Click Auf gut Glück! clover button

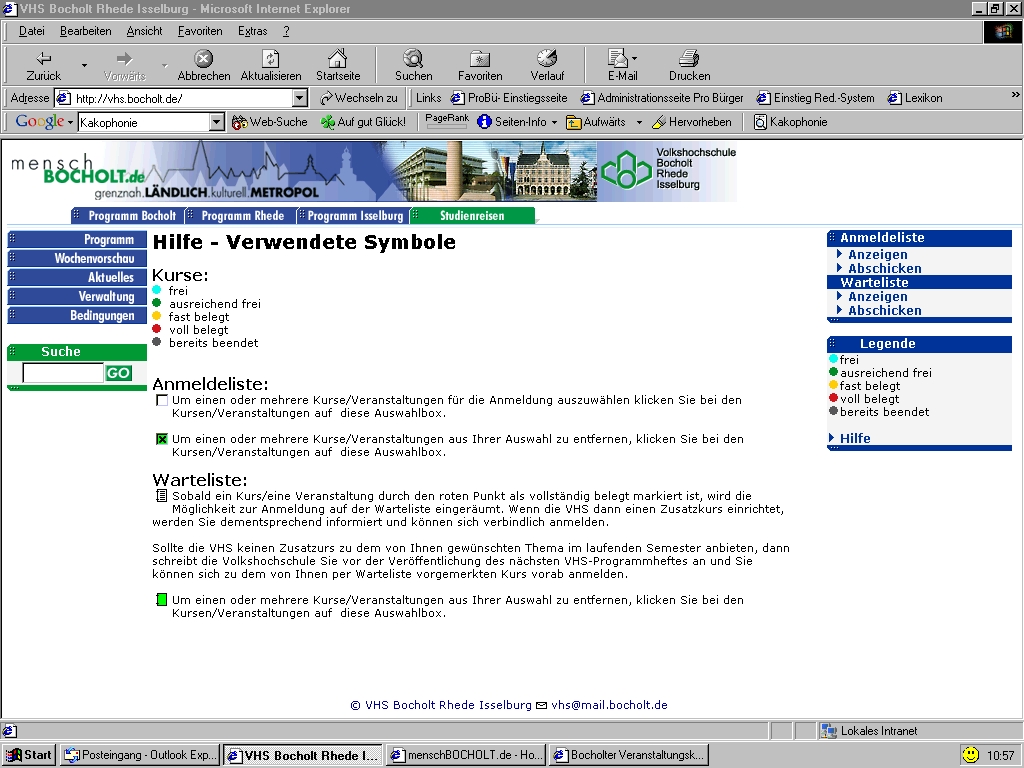click(x=363, y=122)
